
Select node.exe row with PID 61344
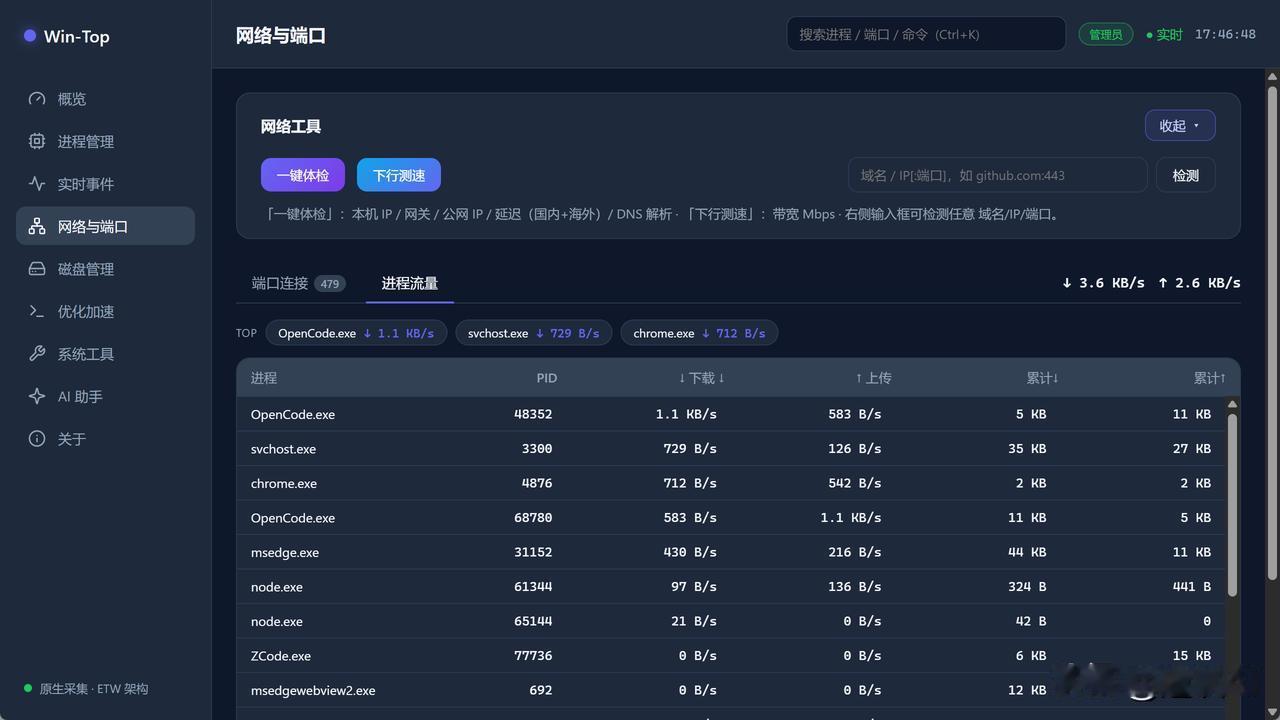731,587
